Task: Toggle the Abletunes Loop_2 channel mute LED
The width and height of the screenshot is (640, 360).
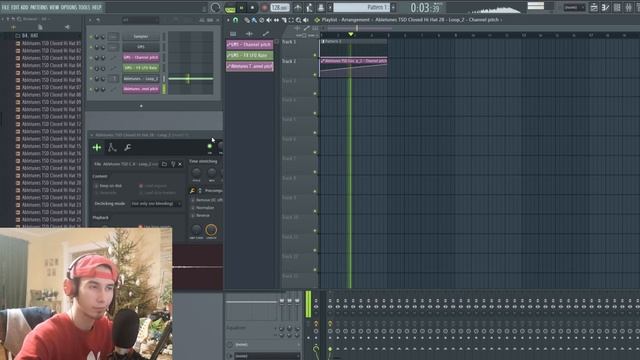Action: [x=91, y=79]
